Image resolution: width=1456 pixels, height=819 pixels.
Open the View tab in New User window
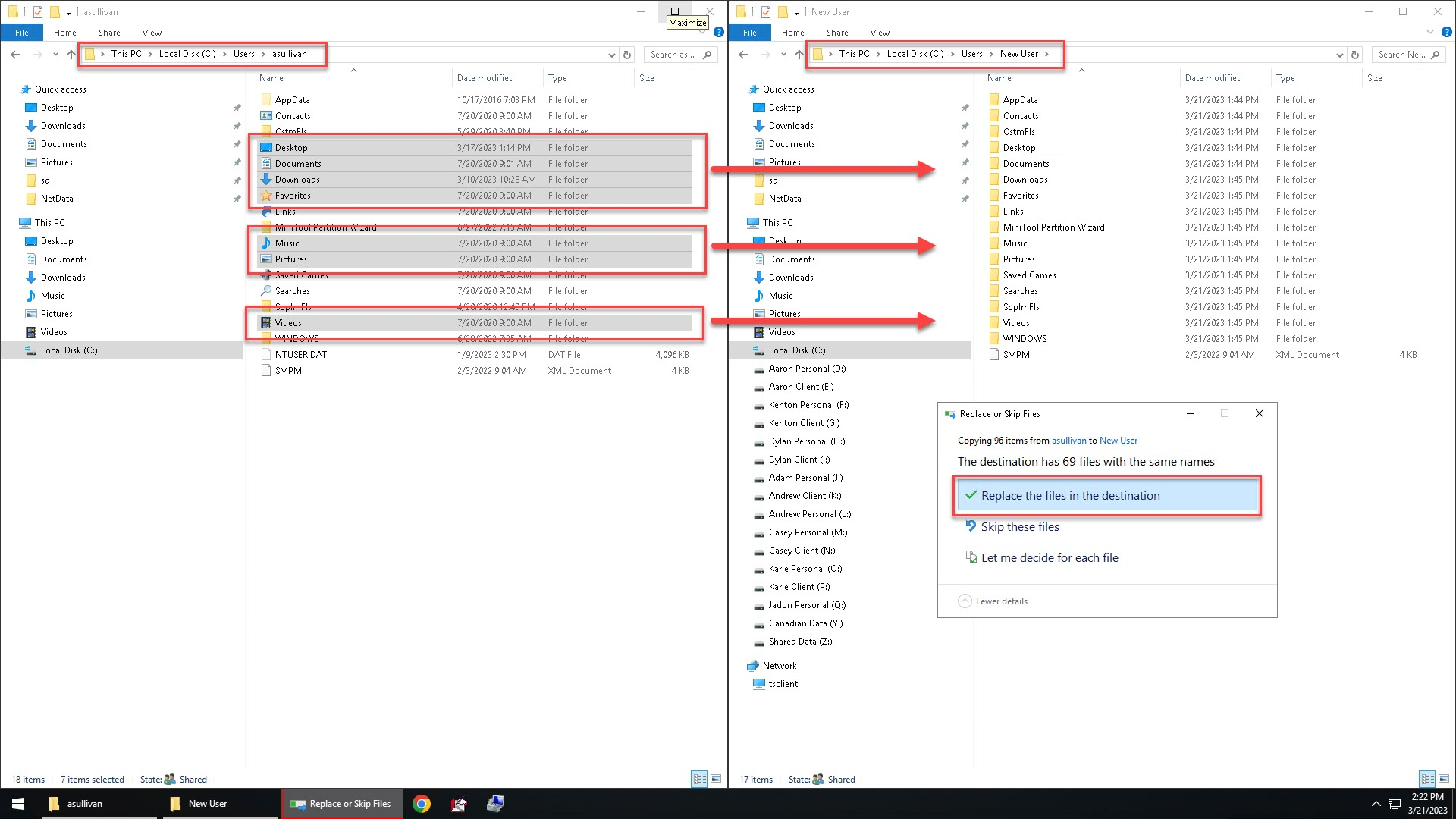(880, 33)
